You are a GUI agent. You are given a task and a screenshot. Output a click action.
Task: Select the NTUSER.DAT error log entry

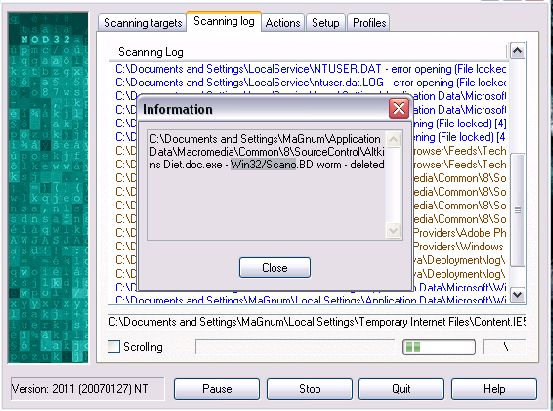point(310,69)
